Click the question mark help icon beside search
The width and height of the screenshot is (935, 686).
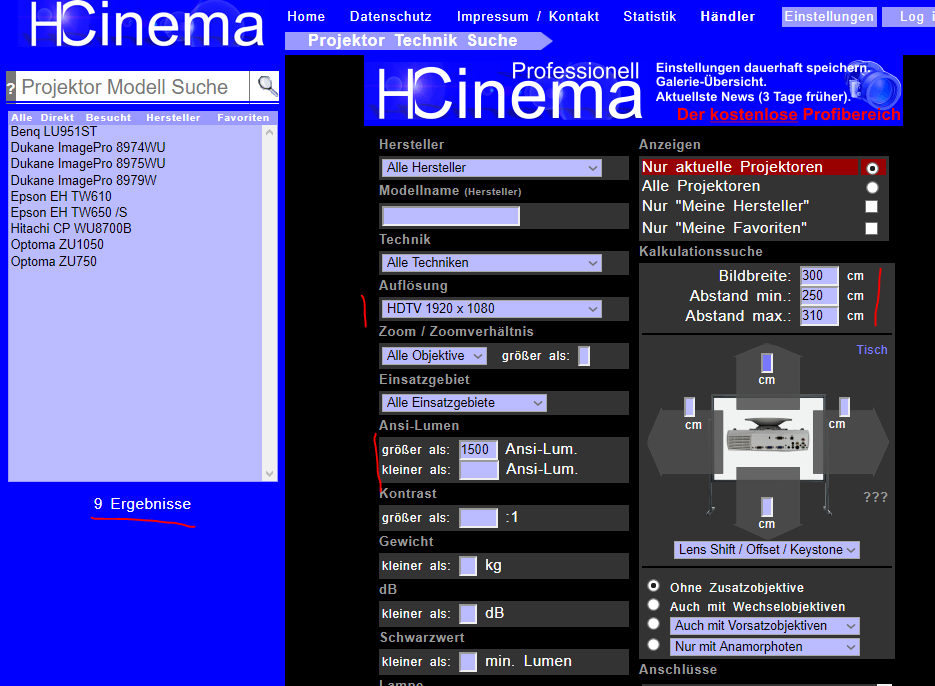[x=10, y=88]
